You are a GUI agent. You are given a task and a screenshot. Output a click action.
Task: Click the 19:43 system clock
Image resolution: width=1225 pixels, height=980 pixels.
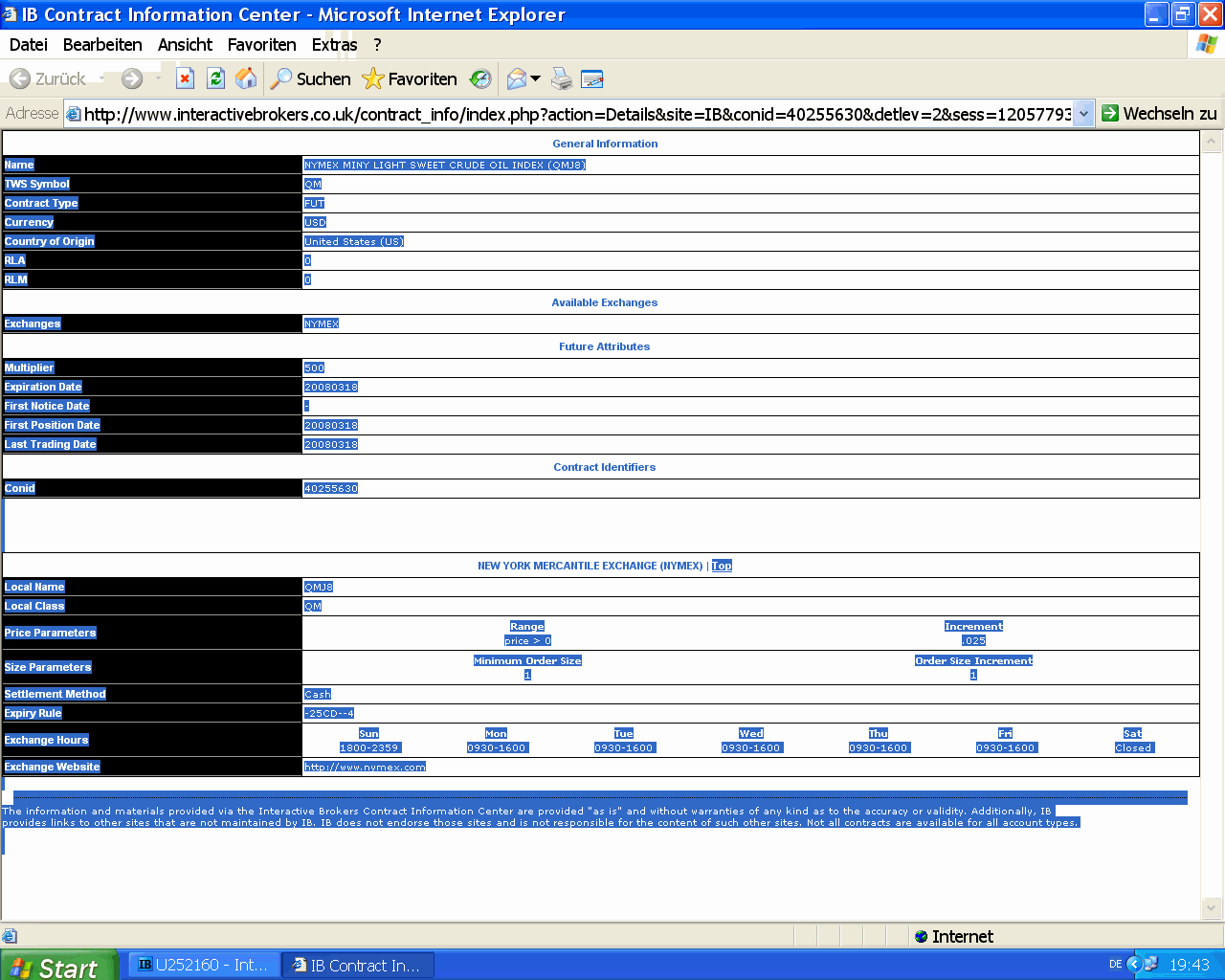point(1190,965)
